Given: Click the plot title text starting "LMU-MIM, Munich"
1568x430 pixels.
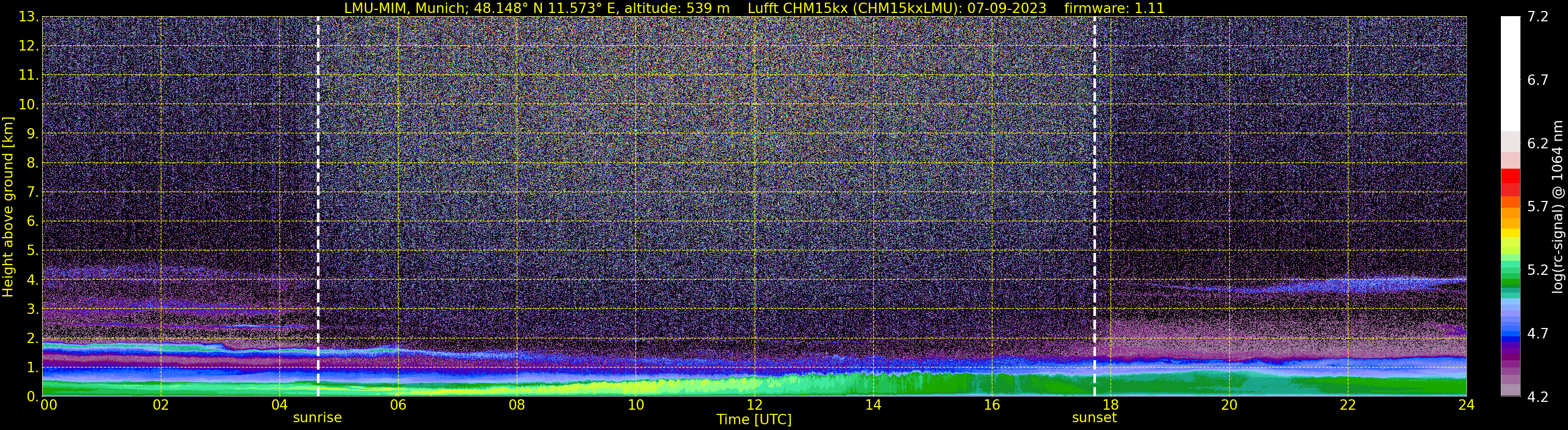Looking at the screenshot, I should (x=754, y=8).
